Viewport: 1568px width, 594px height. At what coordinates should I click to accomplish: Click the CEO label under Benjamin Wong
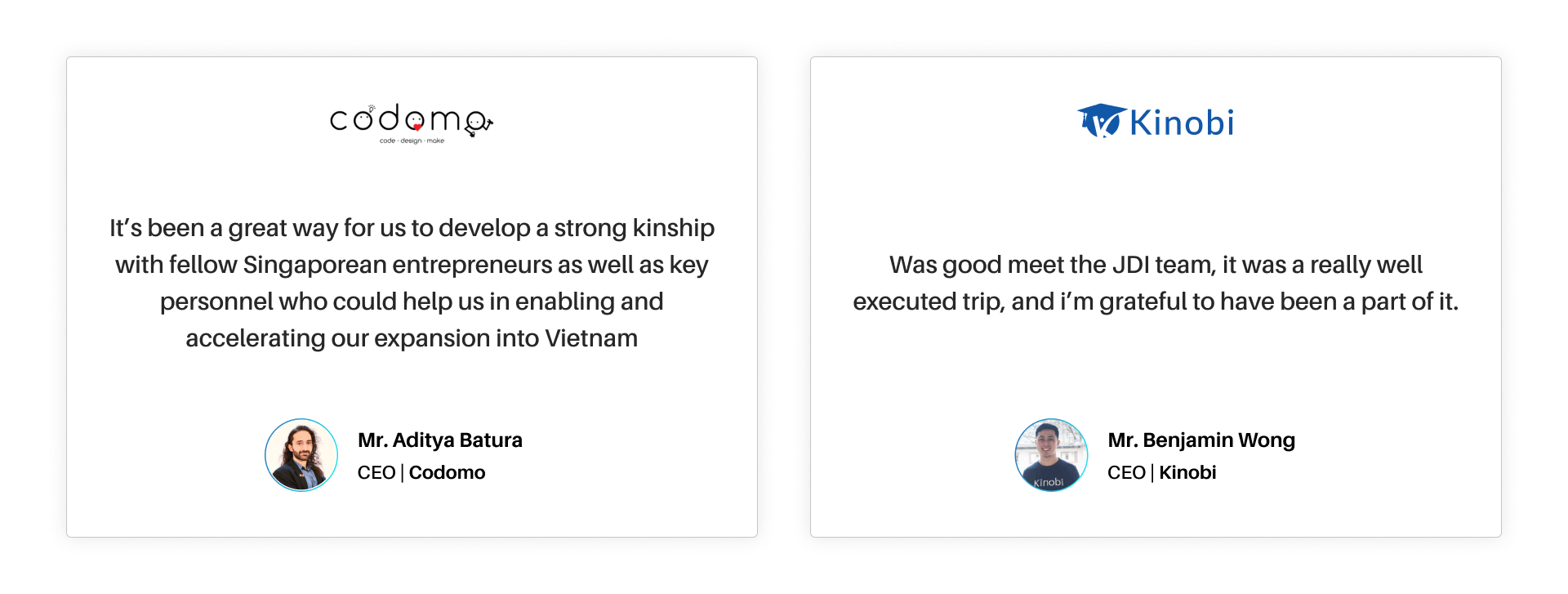point(1126,473)
